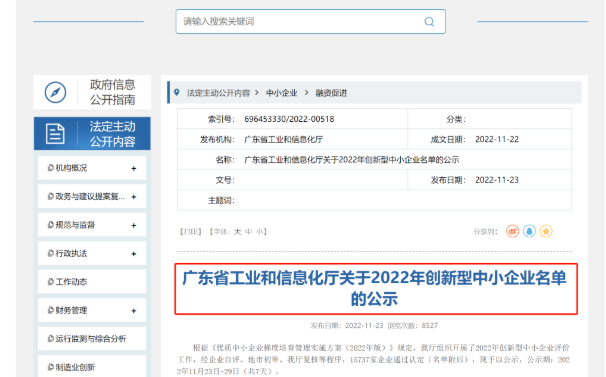This screenshot has width=606, height=377.
Task: Open the 行政执法 menu item
Action: coord(92,253)
